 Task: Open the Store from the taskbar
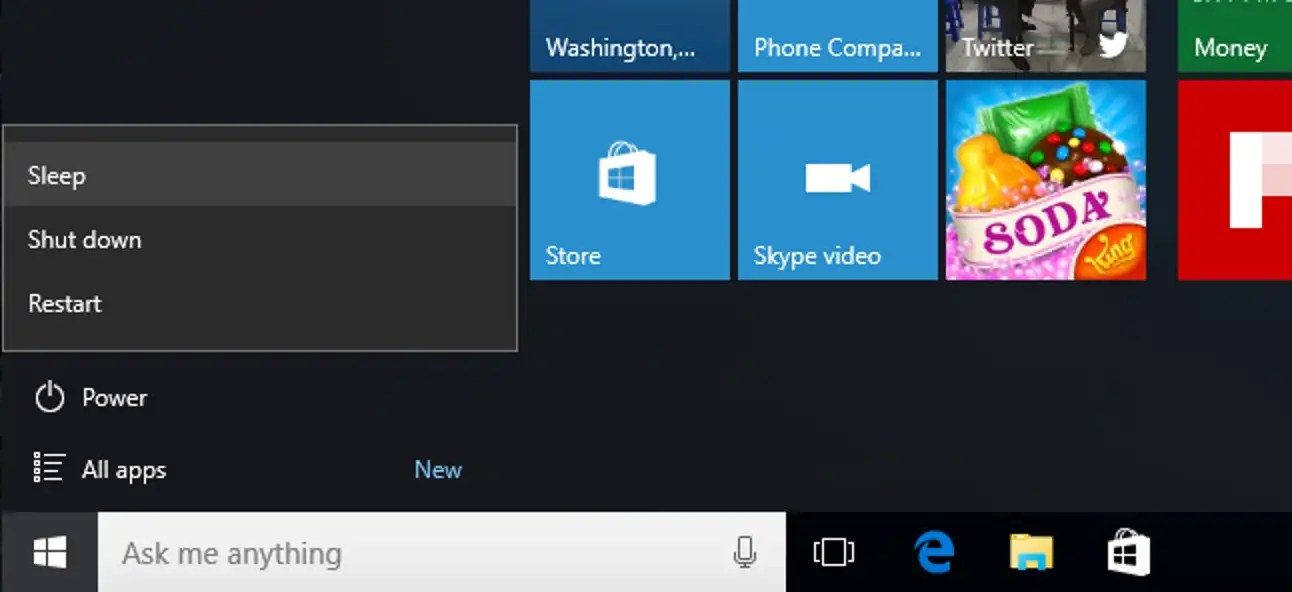point(1128,551)
